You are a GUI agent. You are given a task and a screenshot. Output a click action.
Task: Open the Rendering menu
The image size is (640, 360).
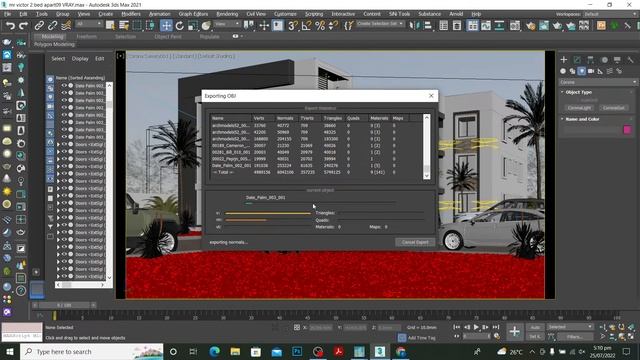point(227,14)
